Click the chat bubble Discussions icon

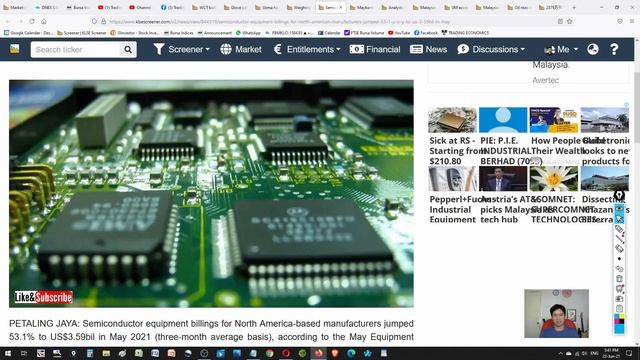[x=463, y=49]
